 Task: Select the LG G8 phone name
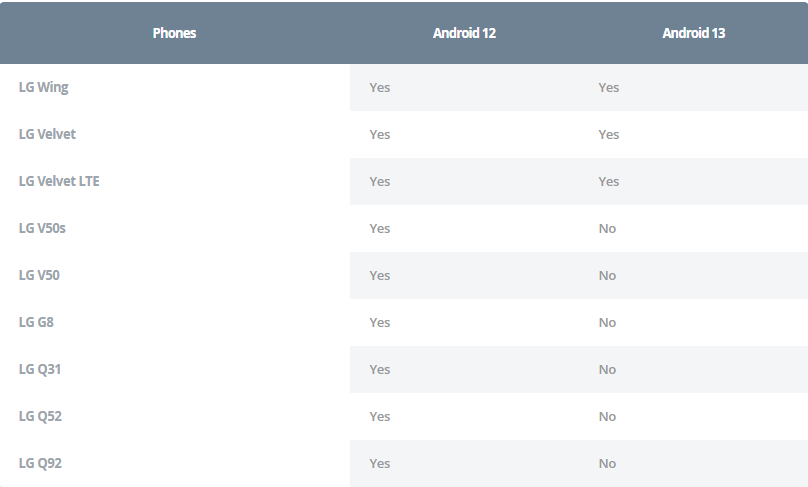coord(36,322)
